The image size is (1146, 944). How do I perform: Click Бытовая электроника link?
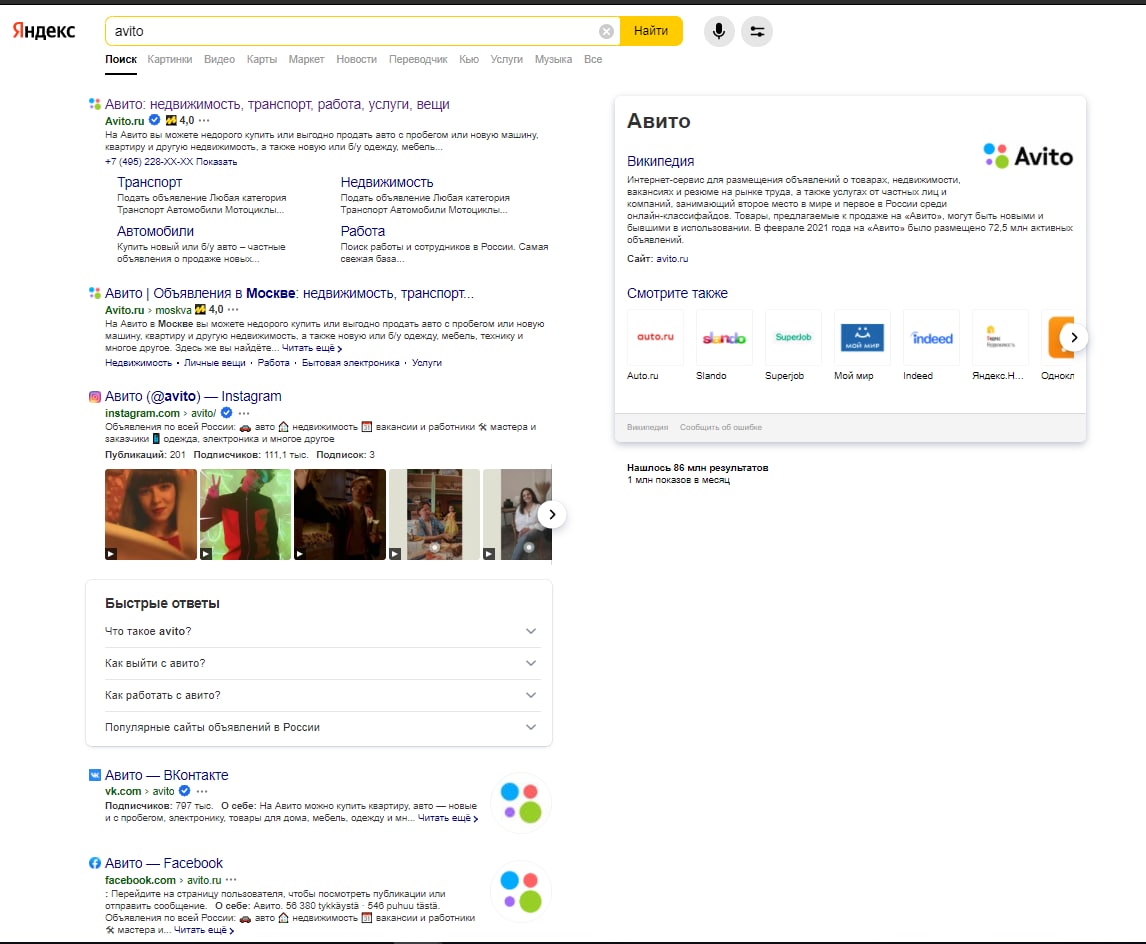pyautogui.click(x=351, y=362)
